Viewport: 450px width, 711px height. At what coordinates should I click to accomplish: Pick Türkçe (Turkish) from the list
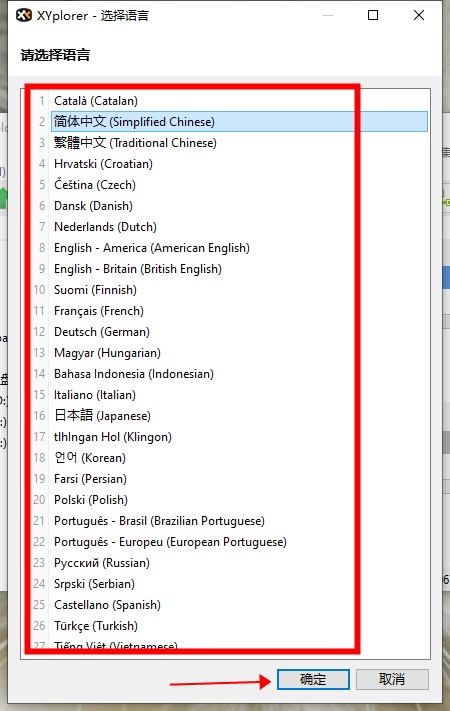pos(96,626)
